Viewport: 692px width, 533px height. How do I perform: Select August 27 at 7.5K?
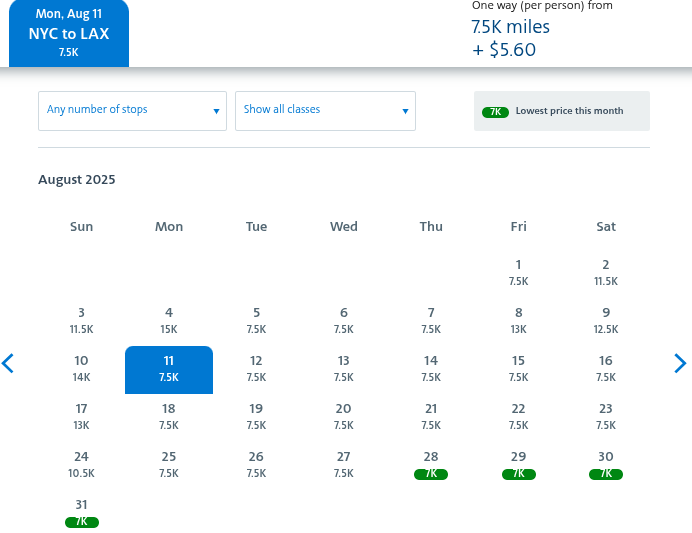343,466
